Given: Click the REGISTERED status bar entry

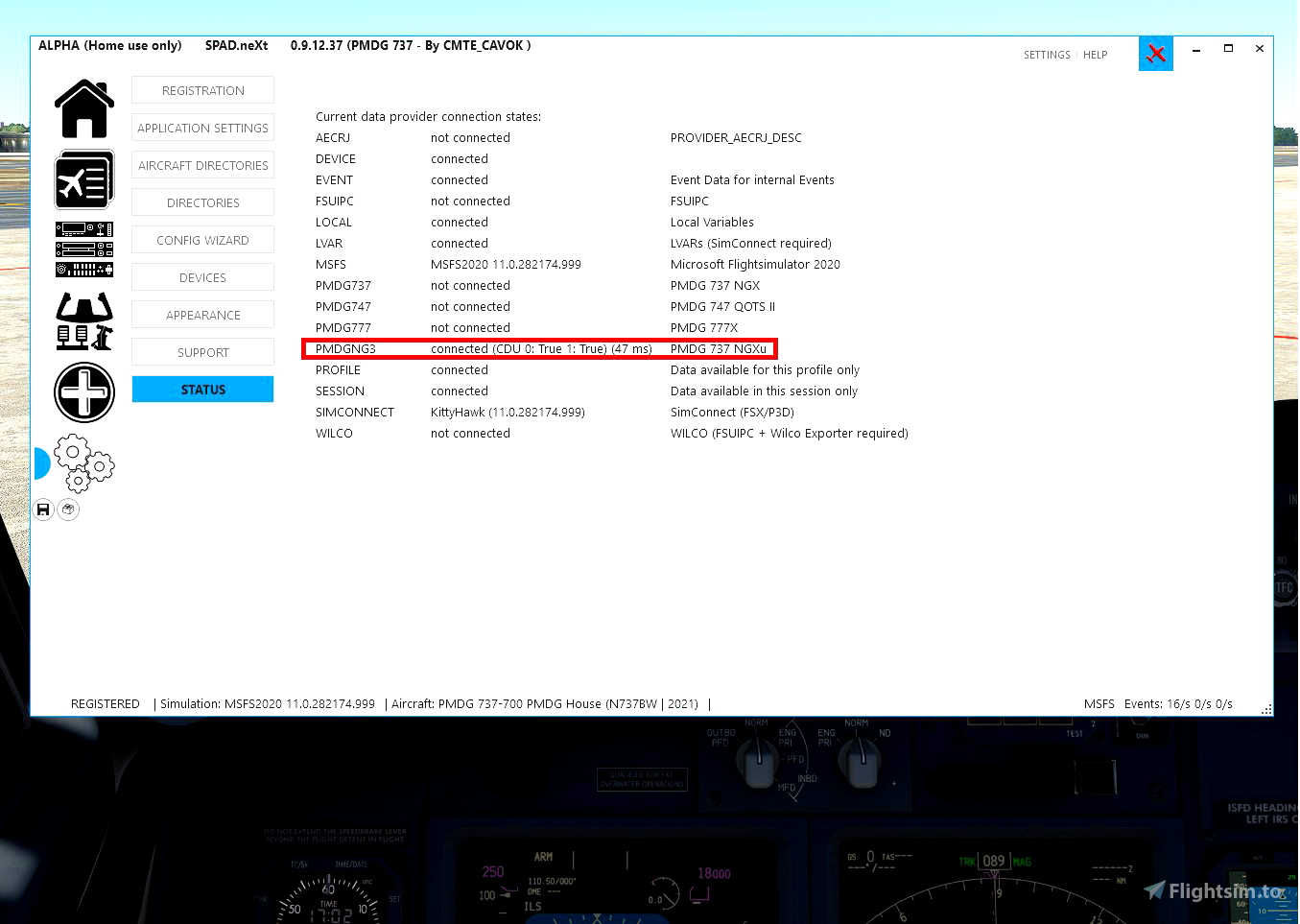Looking at the screenshot, I should 106,704.
